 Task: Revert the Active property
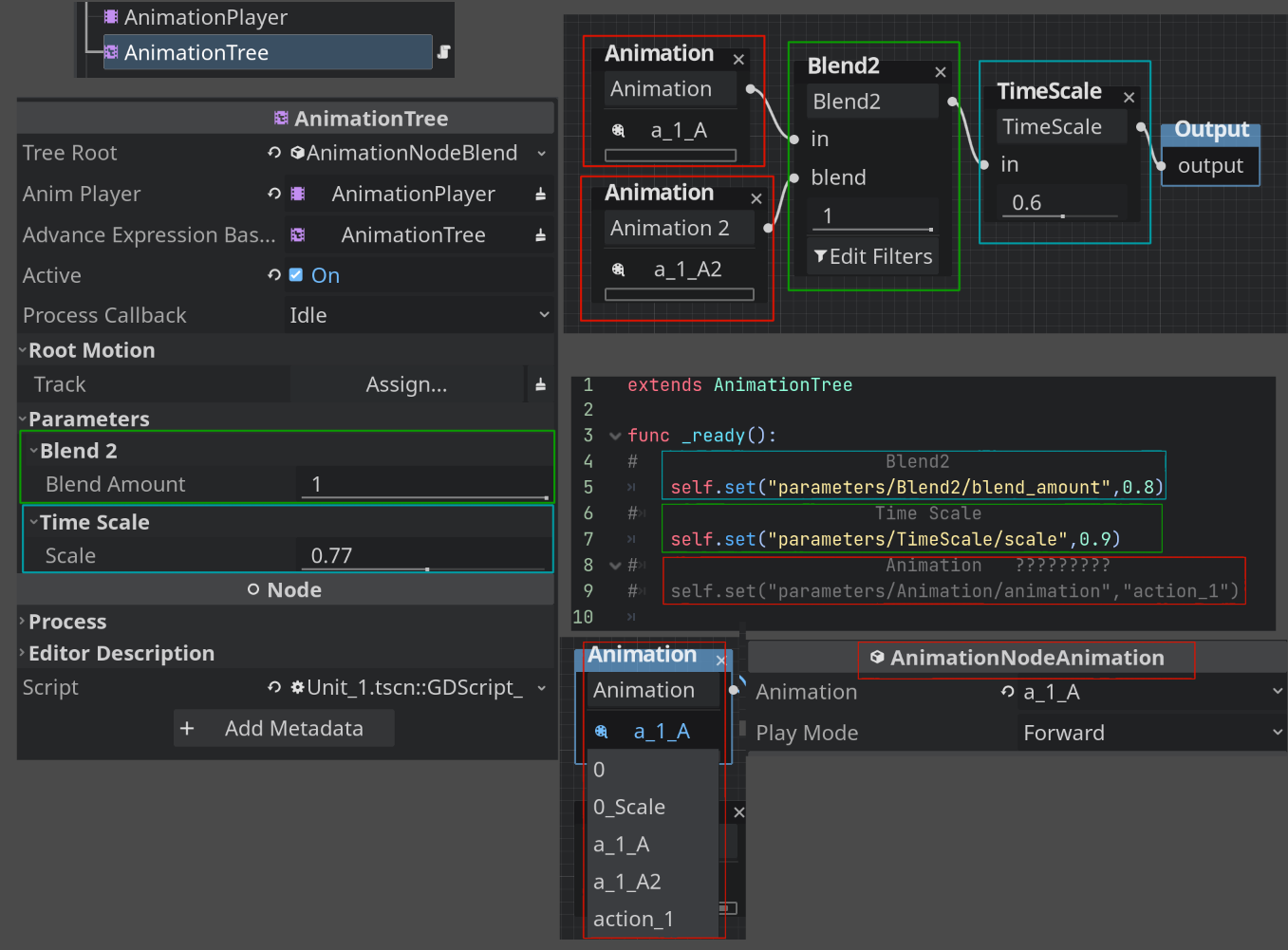(x=274, y=275)
